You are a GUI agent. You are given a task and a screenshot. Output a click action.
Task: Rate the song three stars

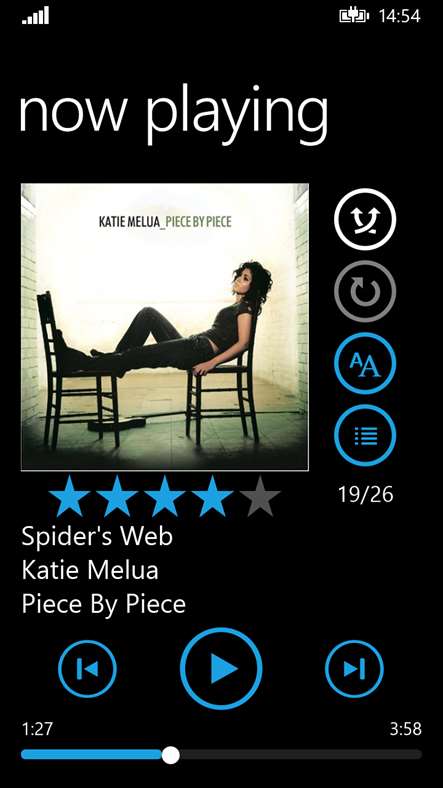(x=165, y=496)
